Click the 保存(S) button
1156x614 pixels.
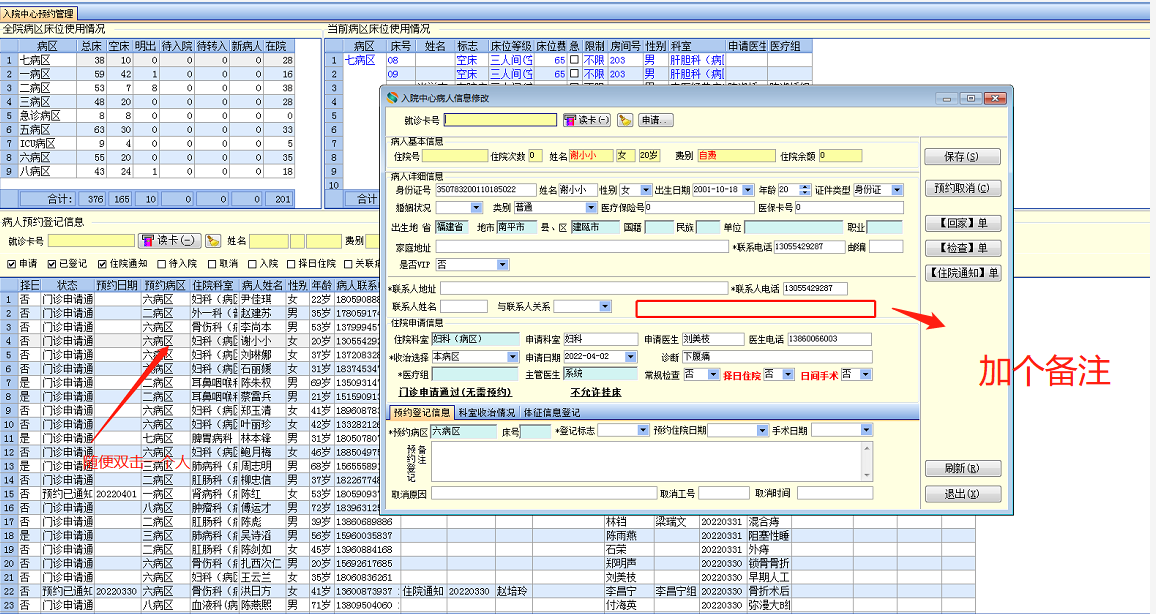coord(960,157)
